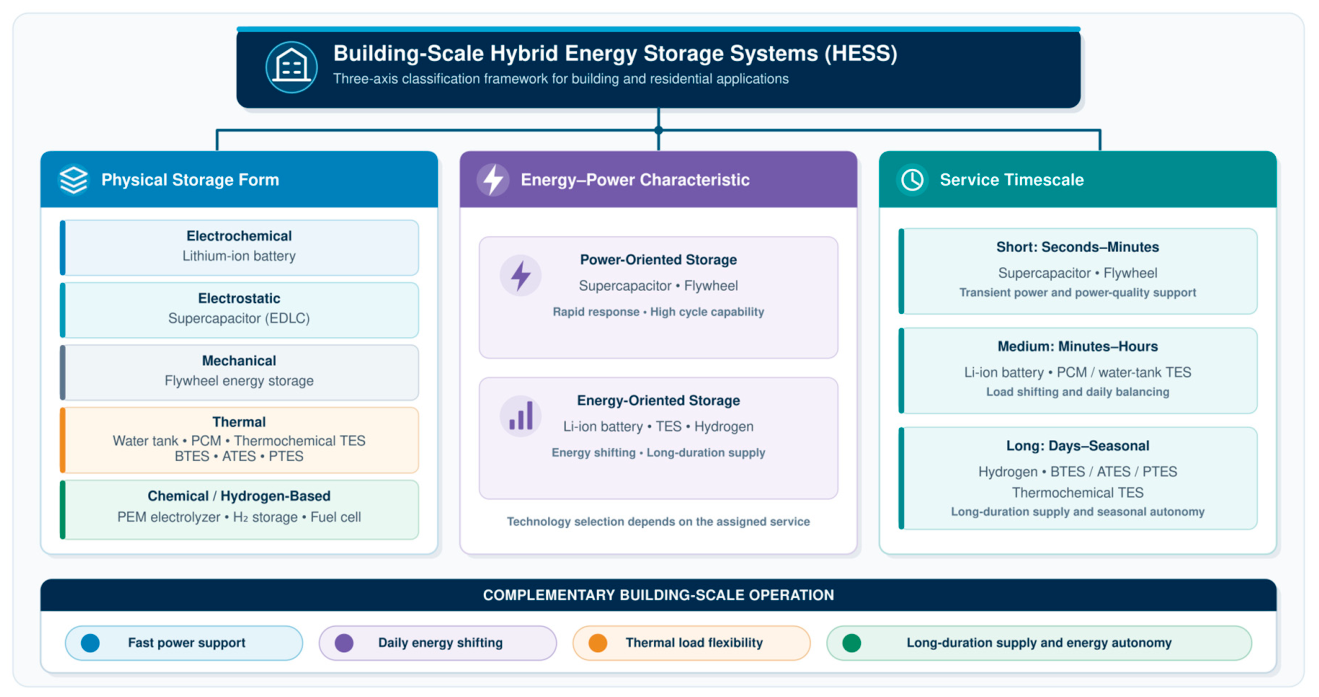Click the "COMPLEMENTARY BUILDING-SCALE OPERATION" banner title
Viewport: 1319px width, 697px height.
click(x=658, y=595)
